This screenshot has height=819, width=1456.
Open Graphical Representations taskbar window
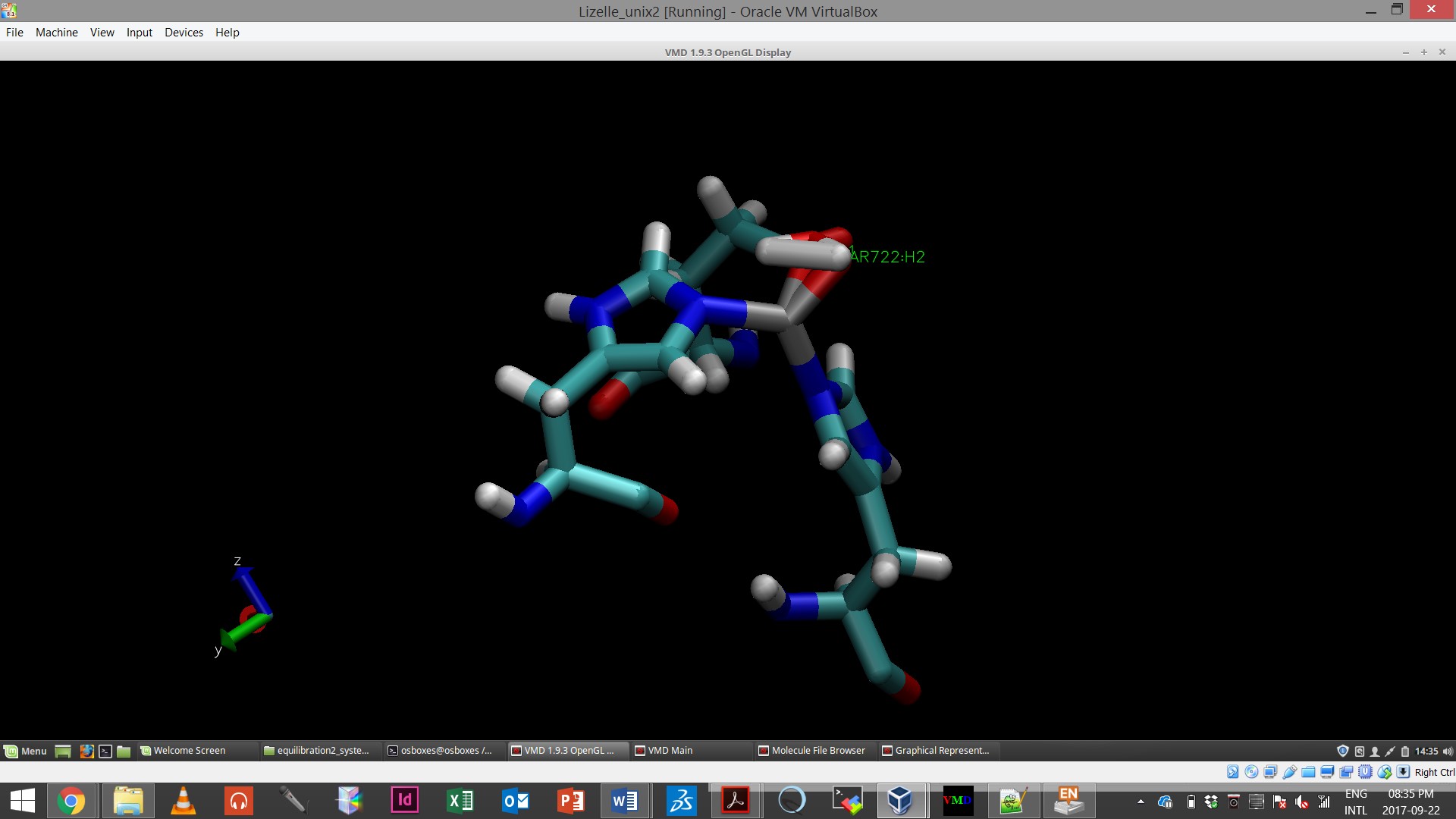click(941, 751)
